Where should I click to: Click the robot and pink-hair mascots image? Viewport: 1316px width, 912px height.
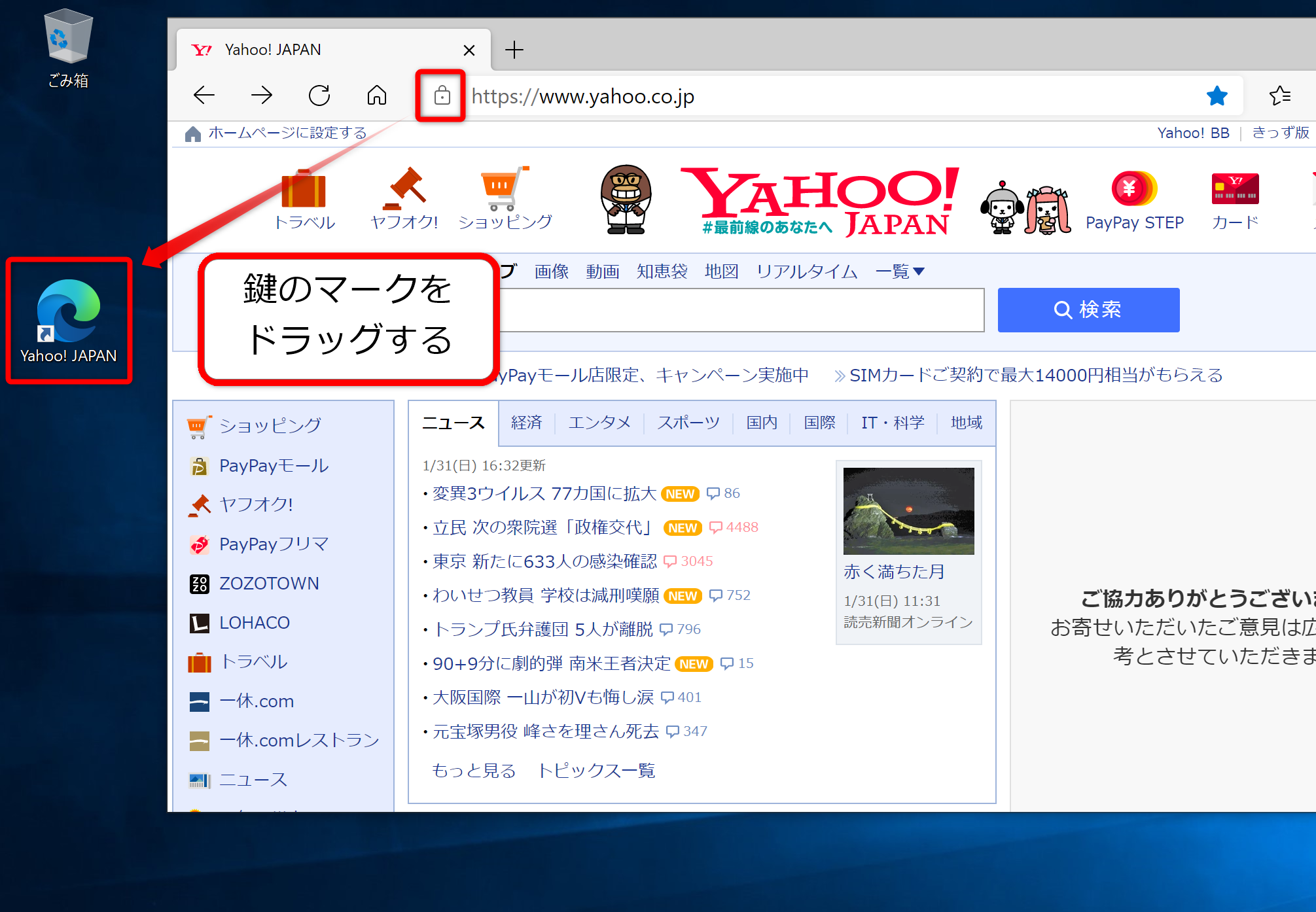(1025, 208)
